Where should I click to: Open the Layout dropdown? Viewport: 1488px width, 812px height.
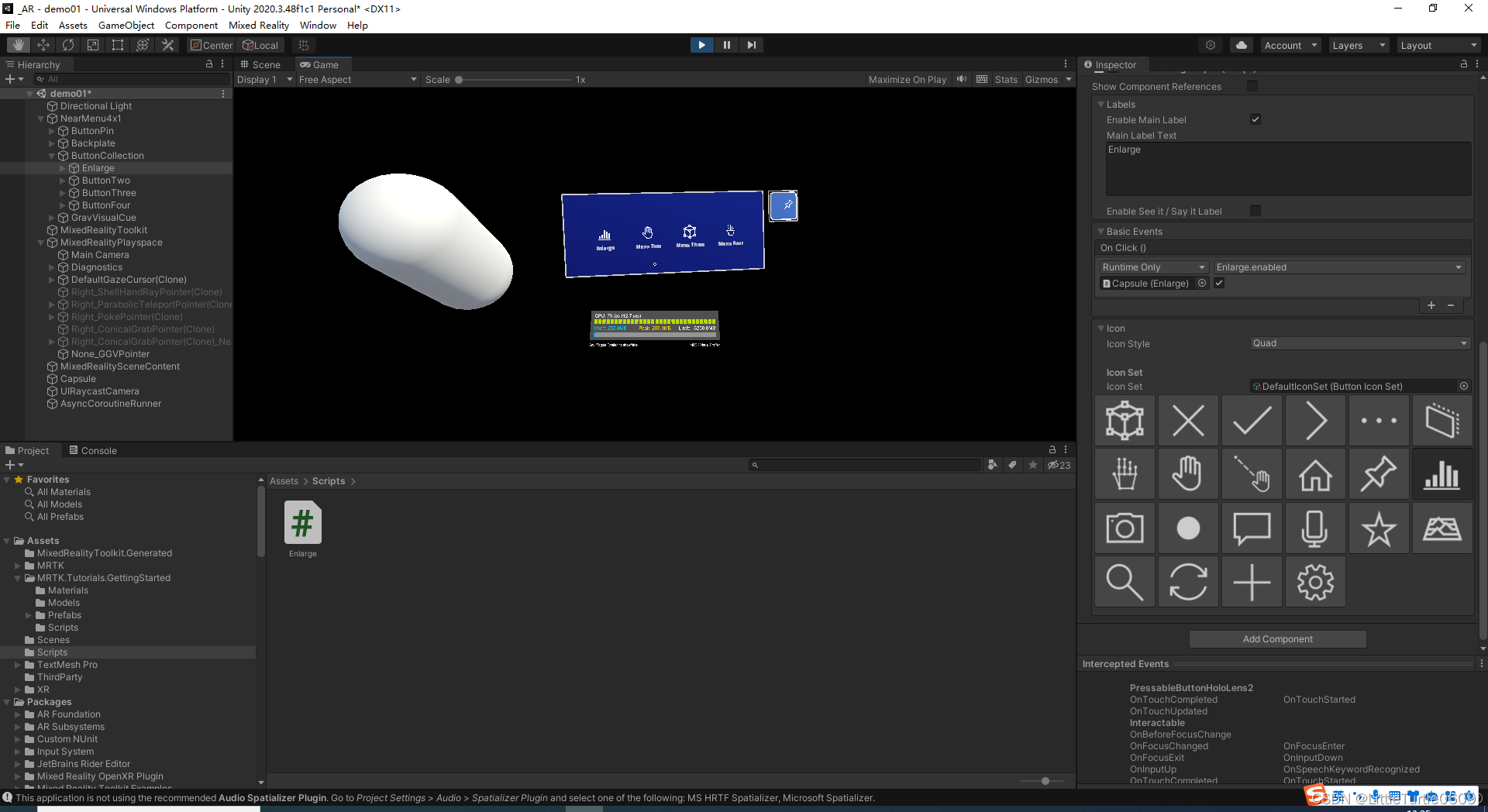(1438, 45)
